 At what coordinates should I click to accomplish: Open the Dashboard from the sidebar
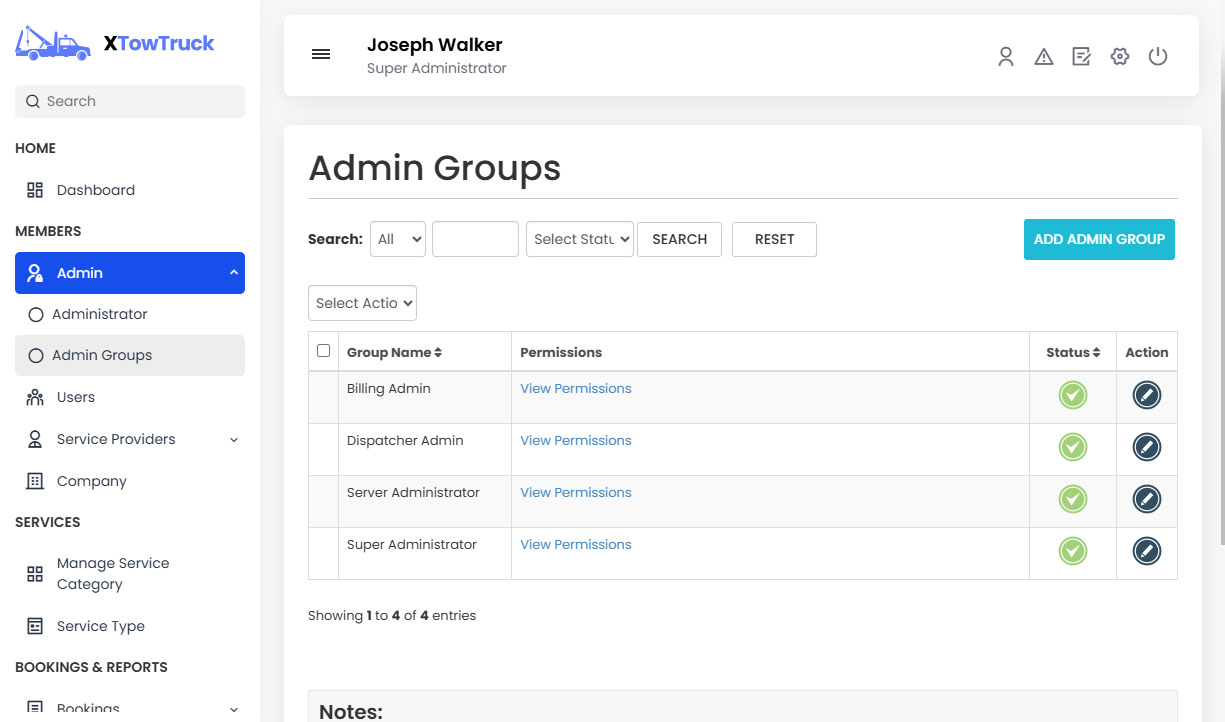point(95,190)
